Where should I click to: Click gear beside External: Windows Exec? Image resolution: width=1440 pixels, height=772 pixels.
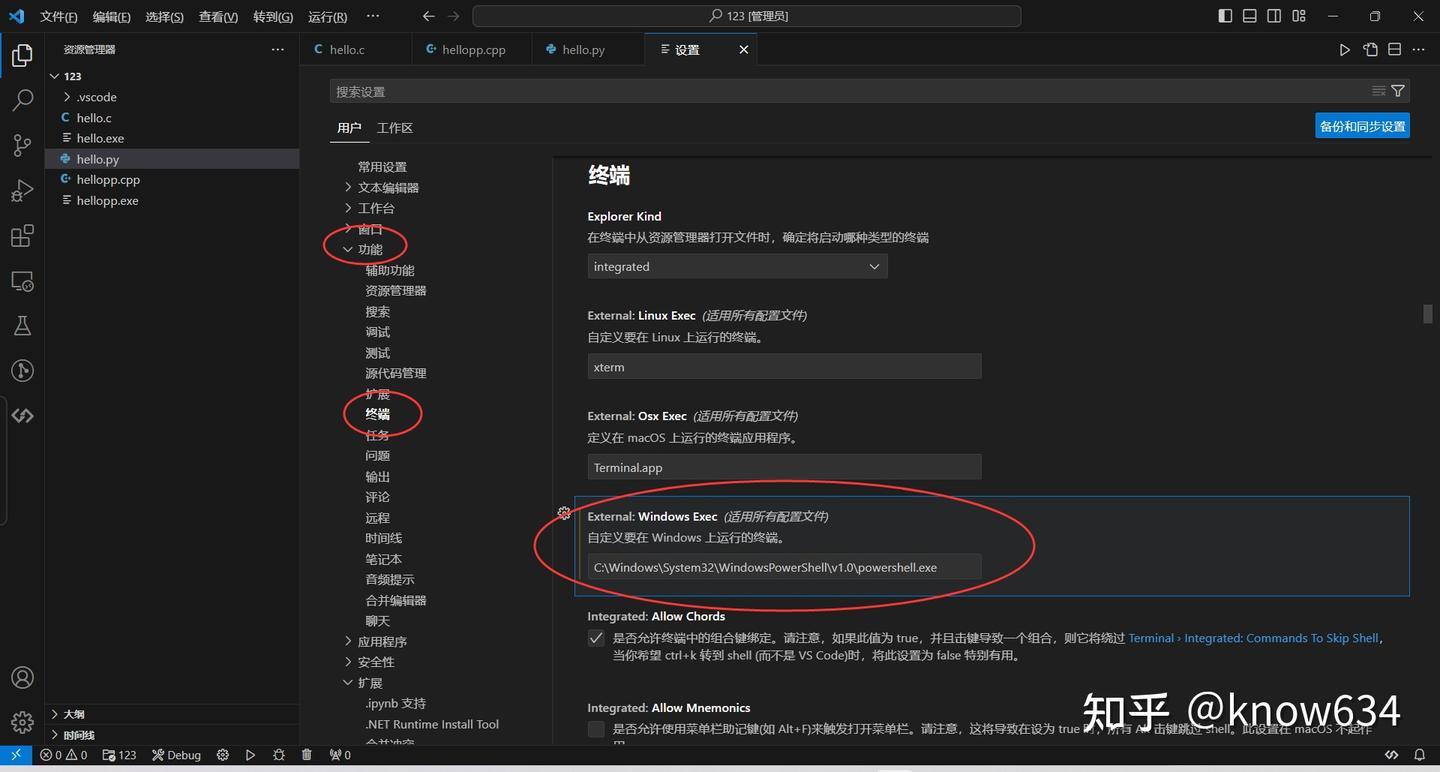[x=564, y=513]
